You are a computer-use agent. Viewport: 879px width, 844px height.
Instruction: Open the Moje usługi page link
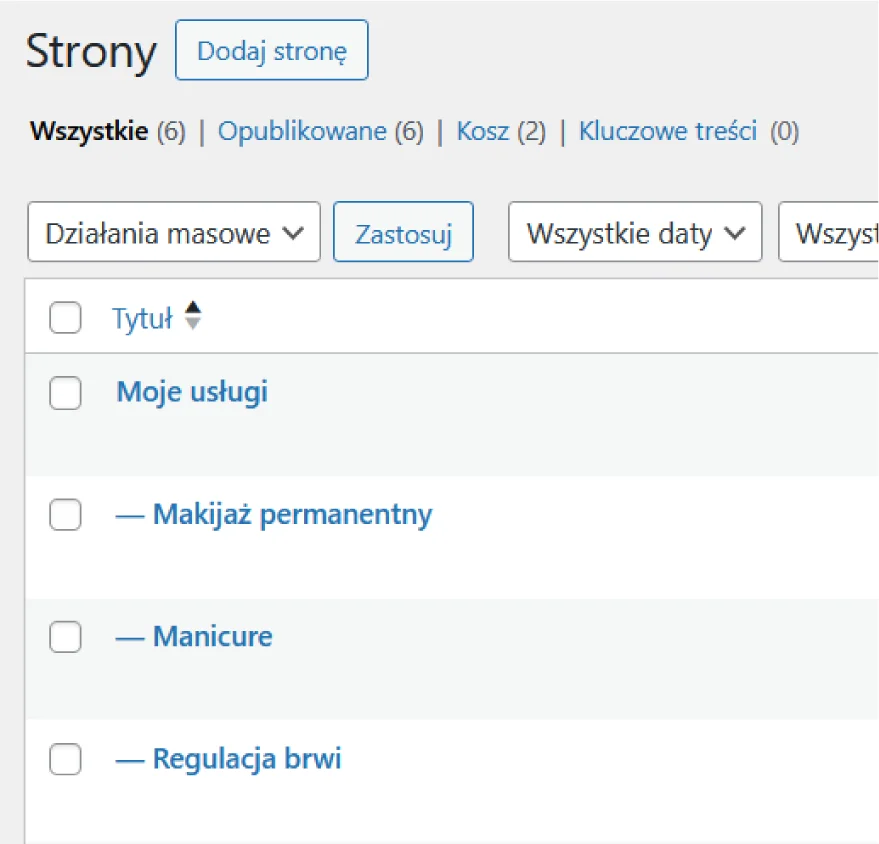192,392
